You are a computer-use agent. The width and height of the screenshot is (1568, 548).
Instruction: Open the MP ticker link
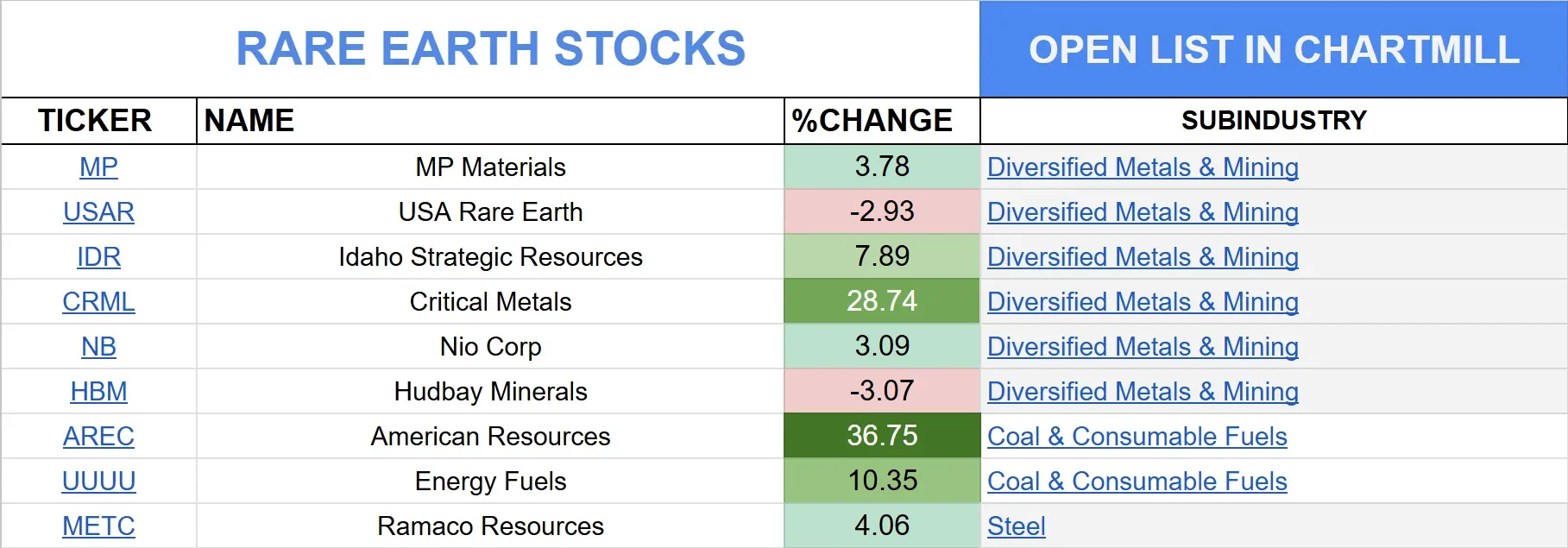[x=98, y=167]
